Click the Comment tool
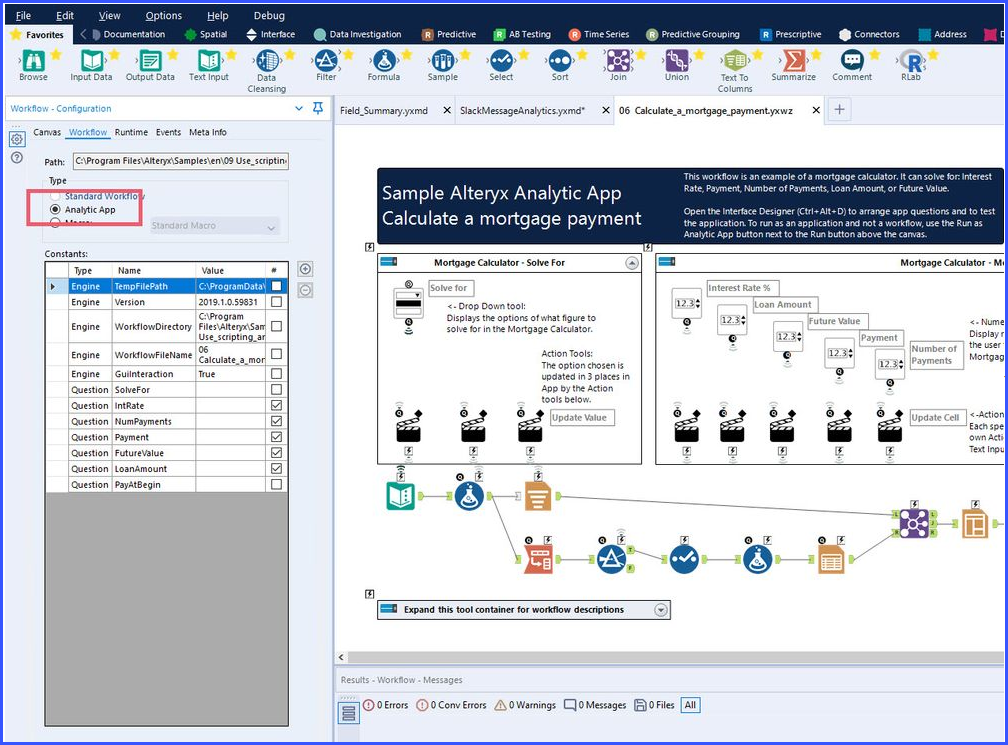 pyautogui.click(x=852, y=61)
